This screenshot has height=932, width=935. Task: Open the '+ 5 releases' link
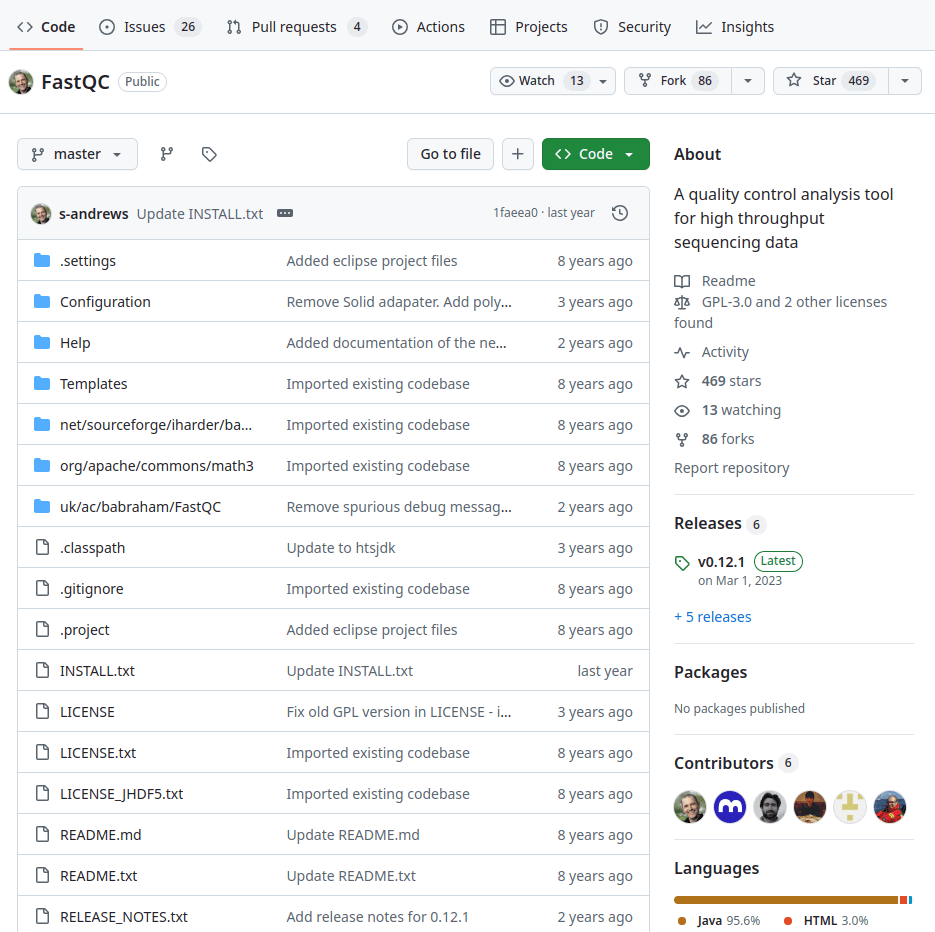713,617
